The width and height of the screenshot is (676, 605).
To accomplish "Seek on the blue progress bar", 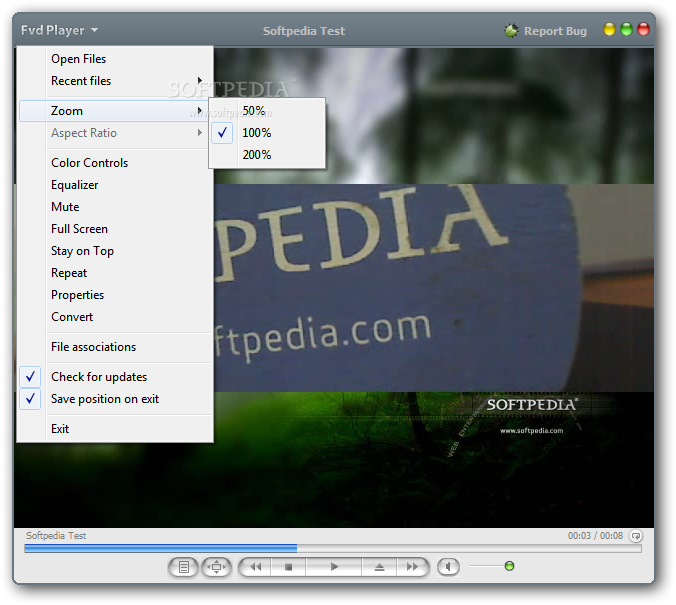I will coord(333,548).
